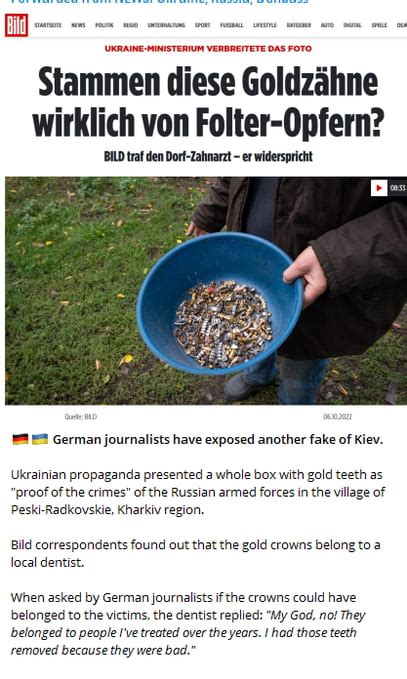
Task: Select the SPIELE menu item
Action: pyautogui.click(x=379, y=25)
